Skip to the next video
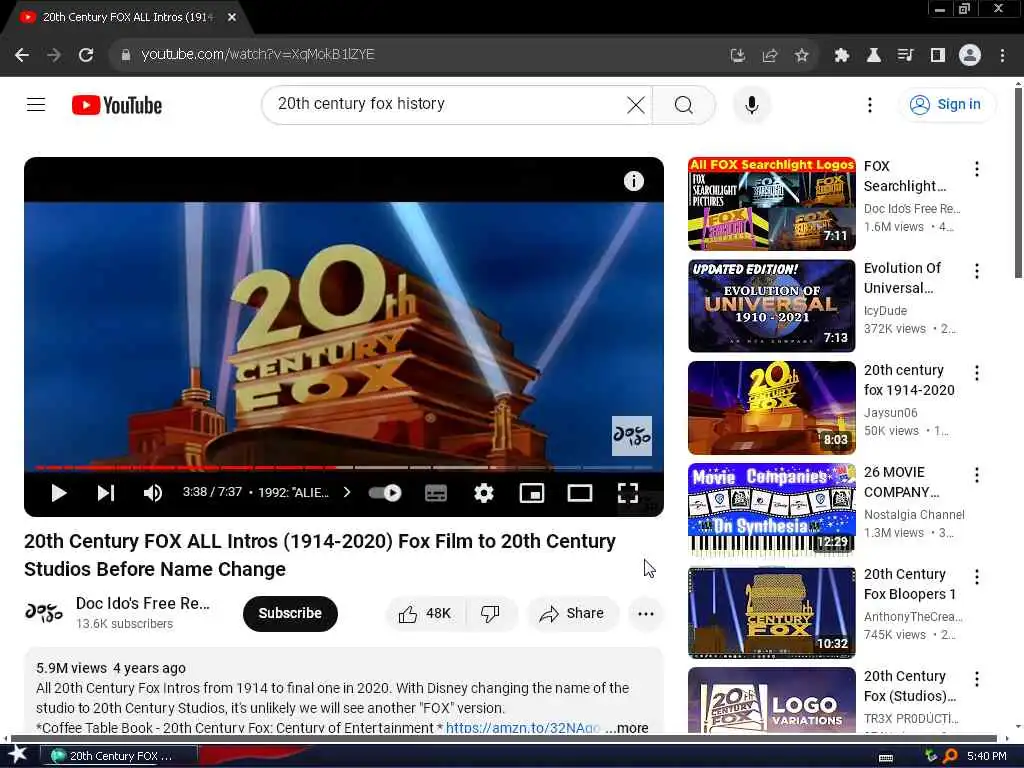This screenshot has width=1024, height=768. pyautogui.click(x=106, y=493)
